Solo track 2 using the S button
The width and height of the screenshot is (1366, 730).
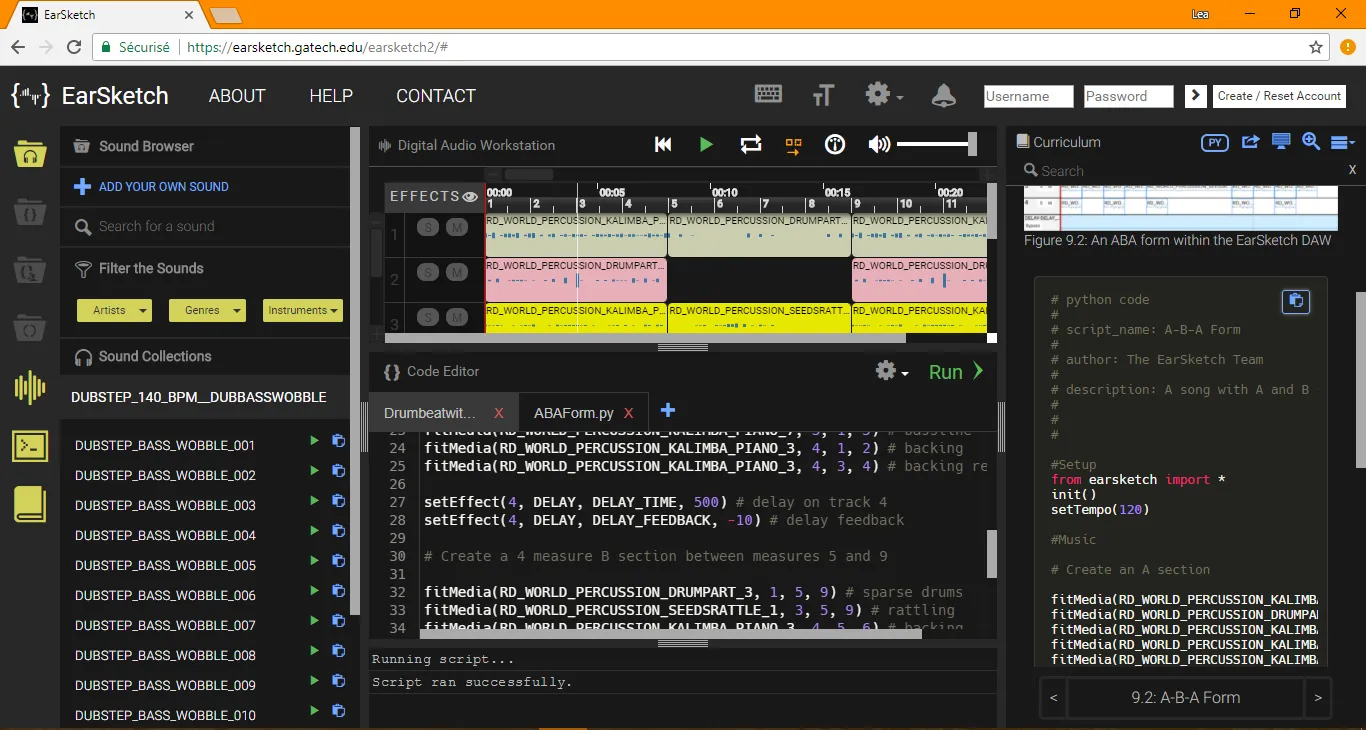(427, 274)
